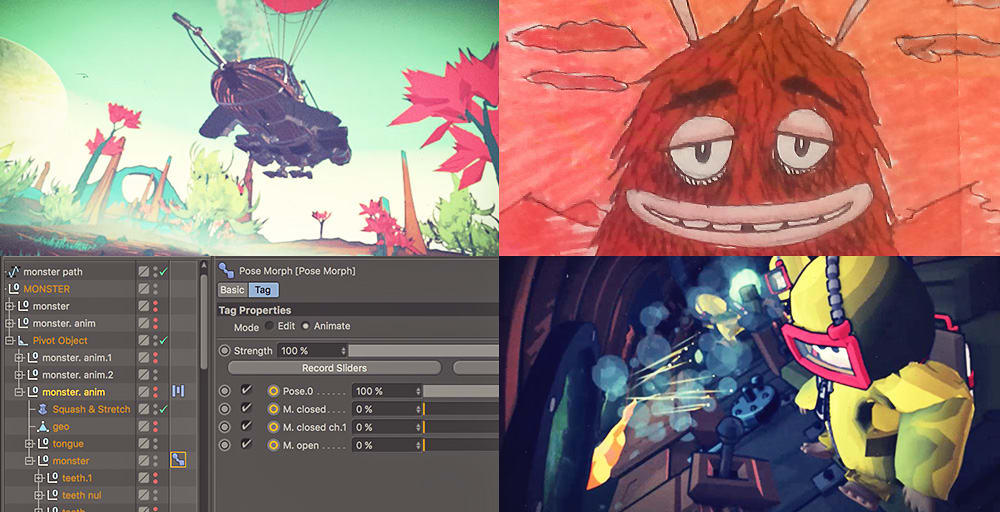The height and width of the screenshot is (512, 1000).
Task: Click the layer swatch for Squash & Stretch
Action: pos(143,409)
